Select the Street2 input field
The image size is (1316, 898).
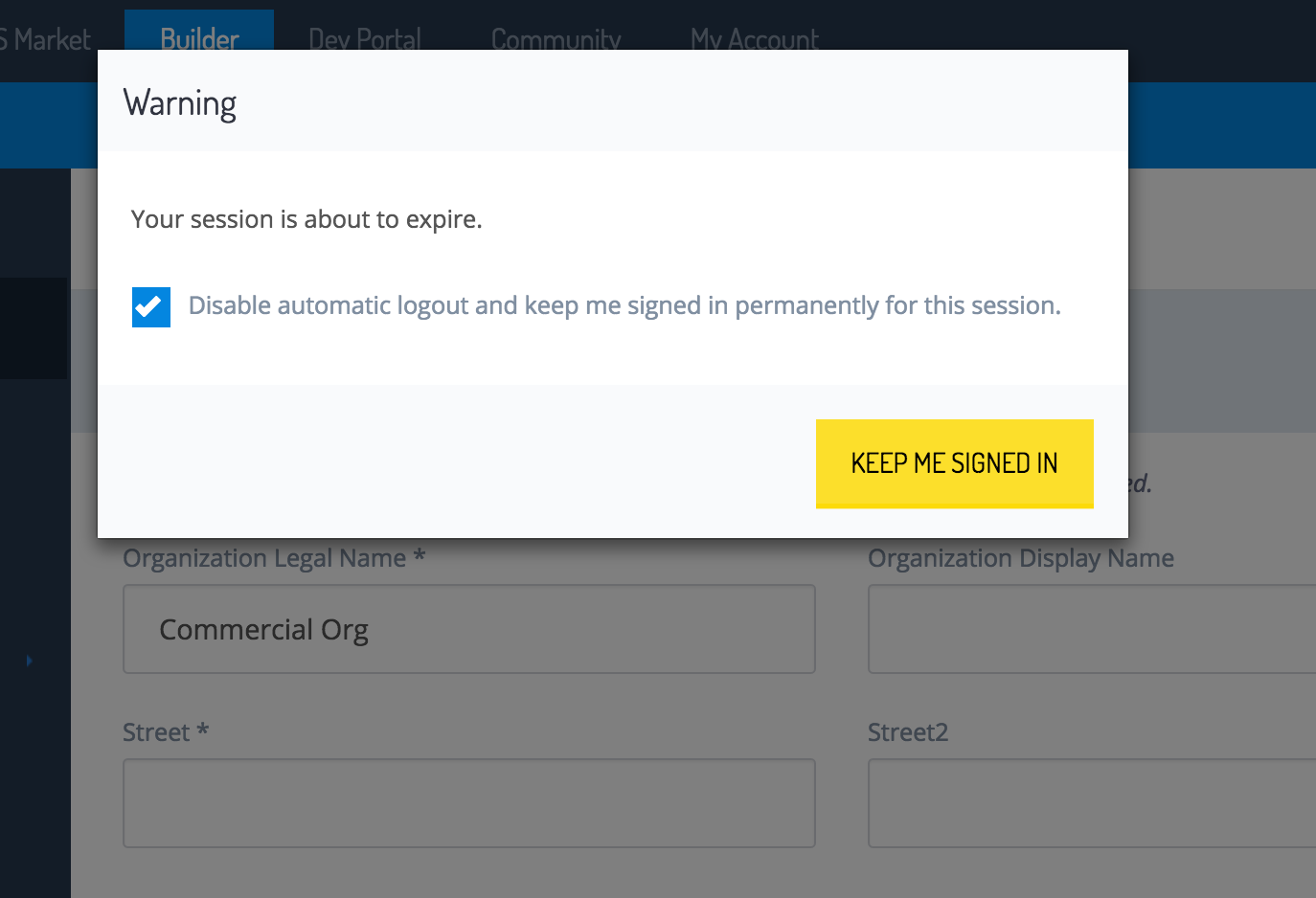[1092, 803]
